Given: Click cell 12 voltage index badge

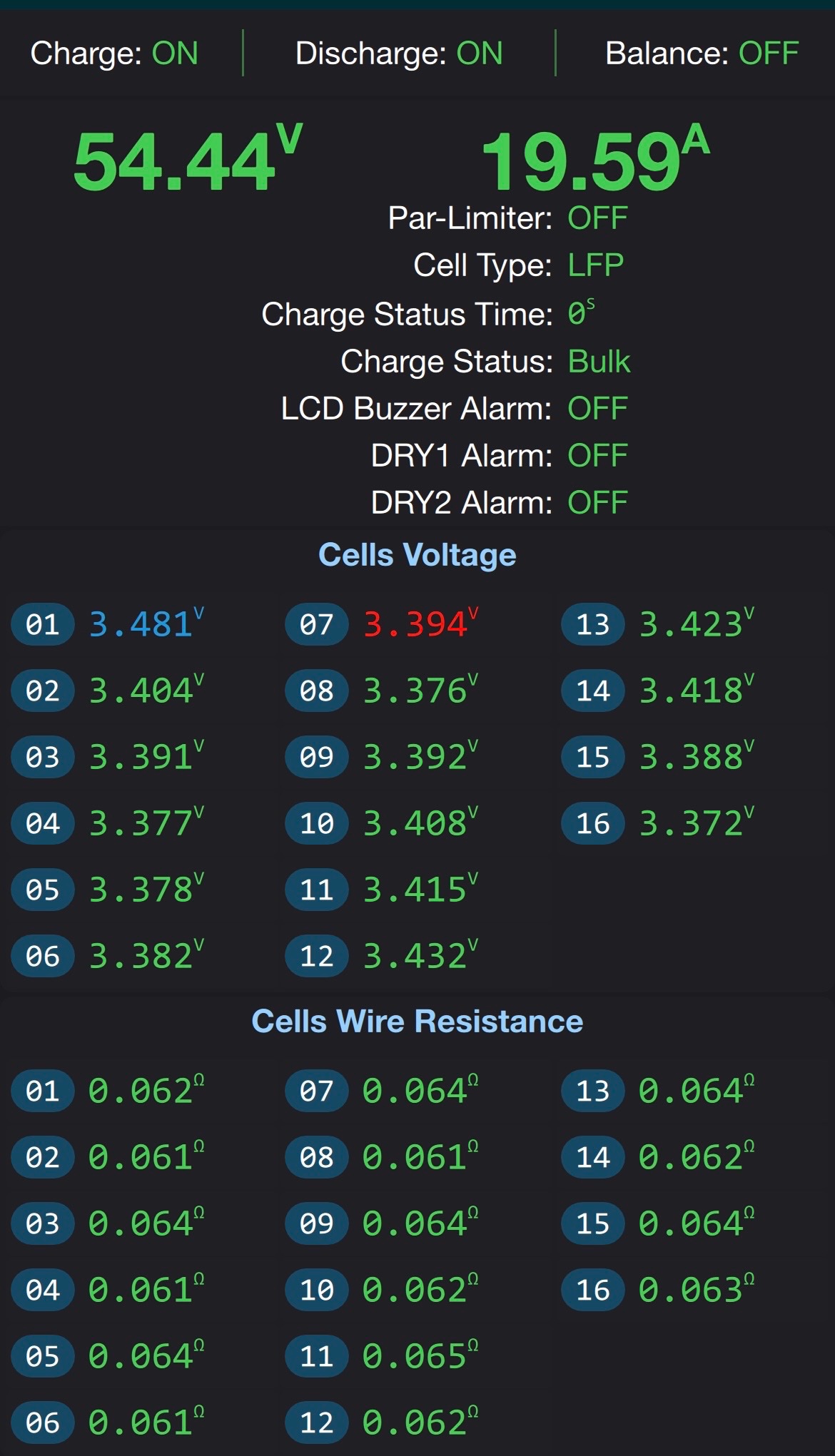Looking at the screenshot, I should 316,956.
